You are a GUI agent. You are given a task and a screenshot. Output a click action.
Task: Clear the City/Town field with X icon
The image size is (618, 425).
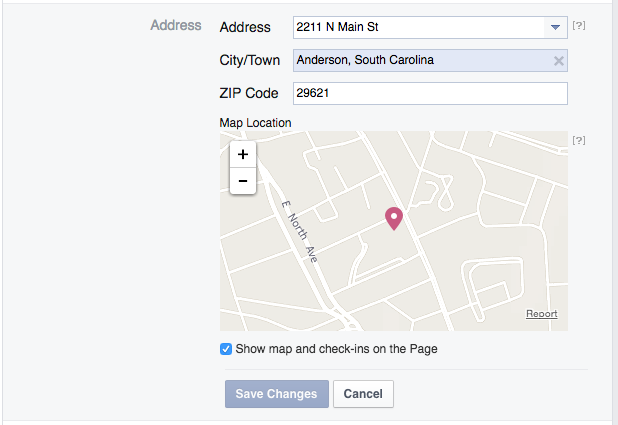coord(558,61)
